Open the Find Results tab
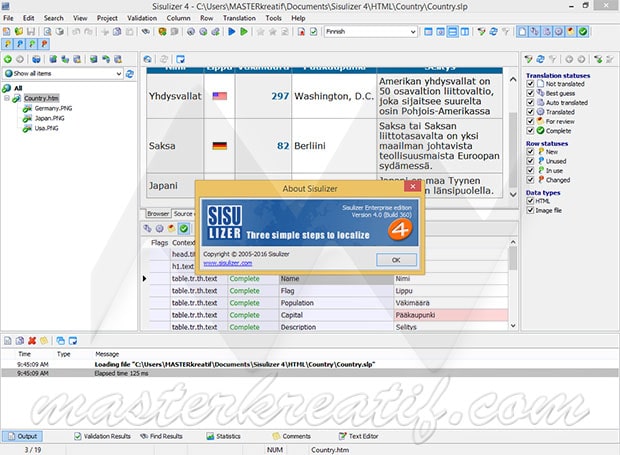620x455 pixels. pos(161,436)
